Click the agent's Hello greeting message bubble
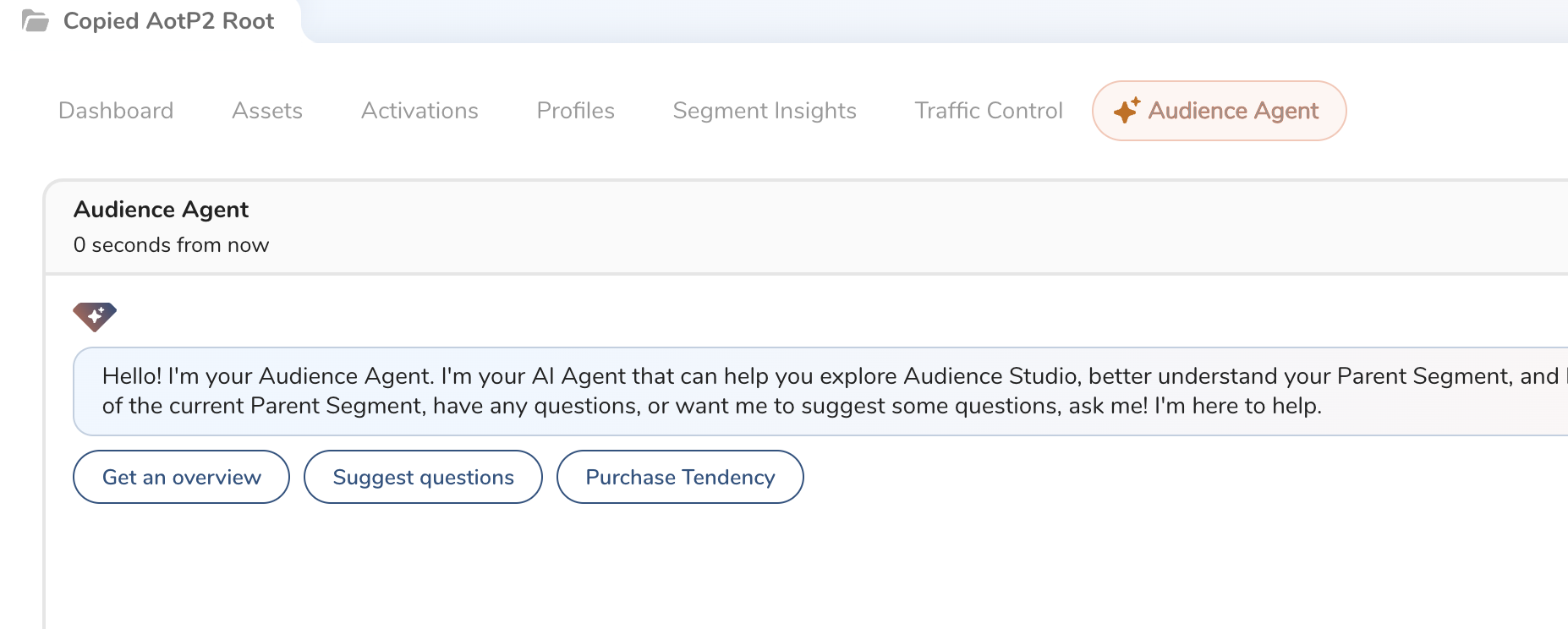The height and width of the screenshot is (629, 1568). coord(761,391)
